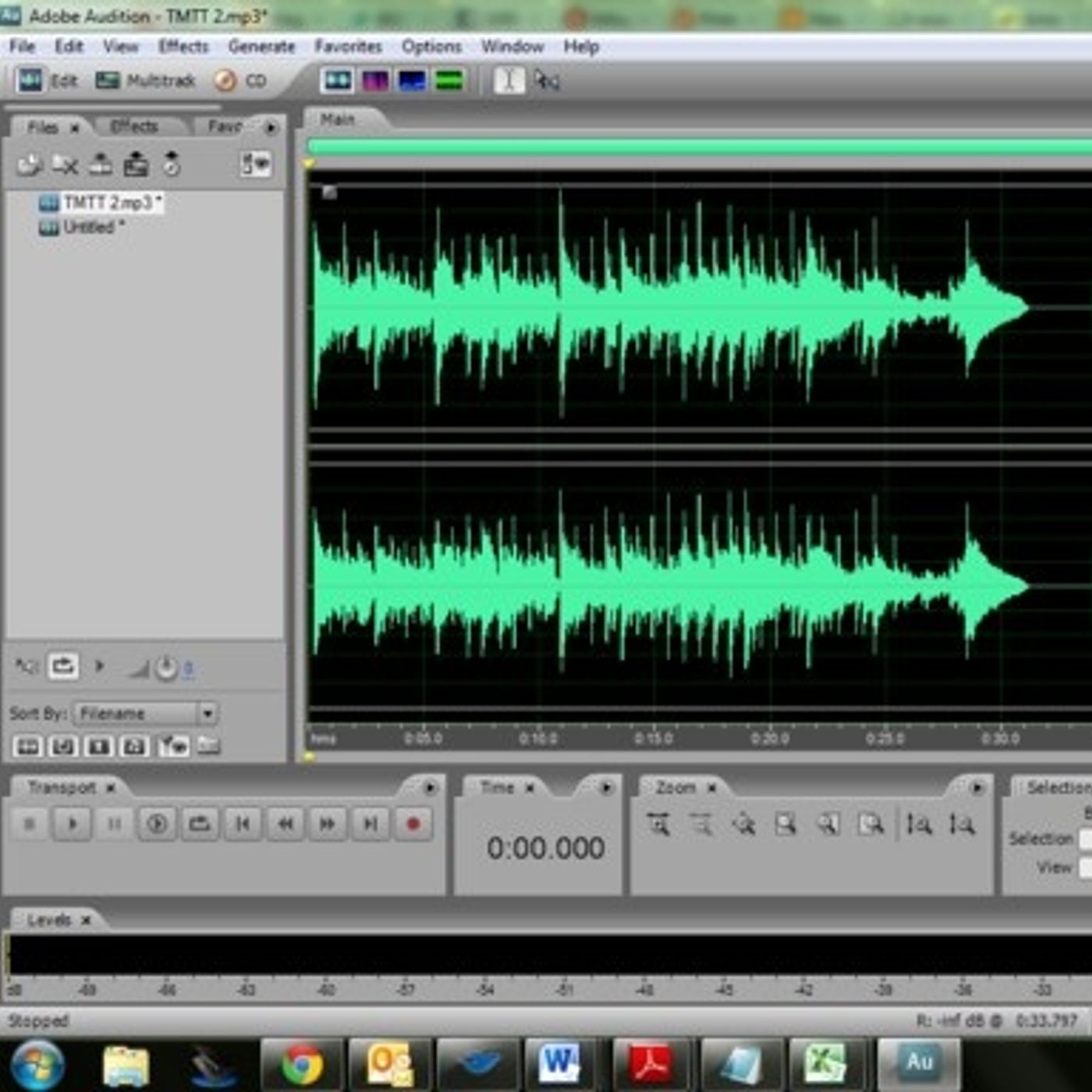Click Close File icon in Files panel
Image resolution: width=1092 pixels, height=1092 pixels.
click(65, 165)
